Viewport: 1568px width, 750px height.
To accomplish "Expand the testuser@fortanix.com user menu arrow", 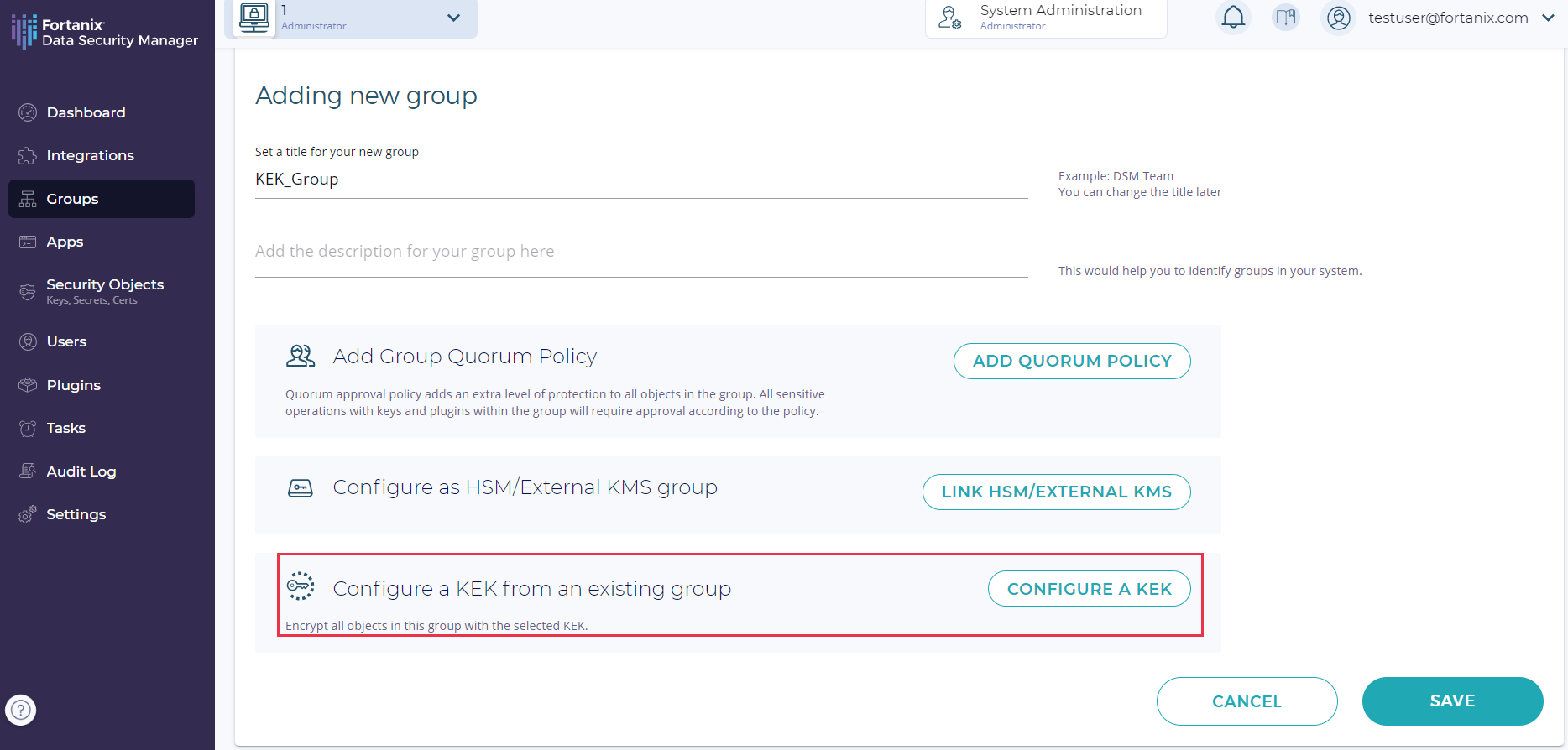I will pos(1548,18).
